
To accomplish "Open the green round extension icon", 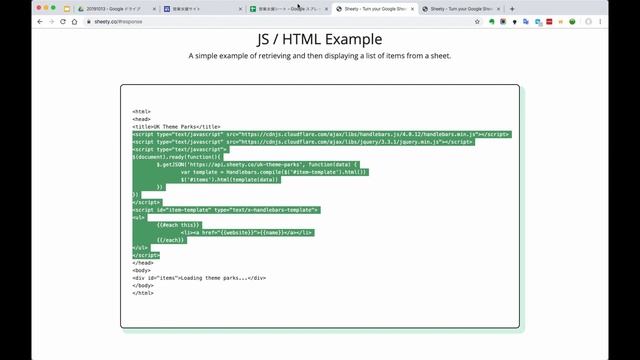I will point(572,22).
